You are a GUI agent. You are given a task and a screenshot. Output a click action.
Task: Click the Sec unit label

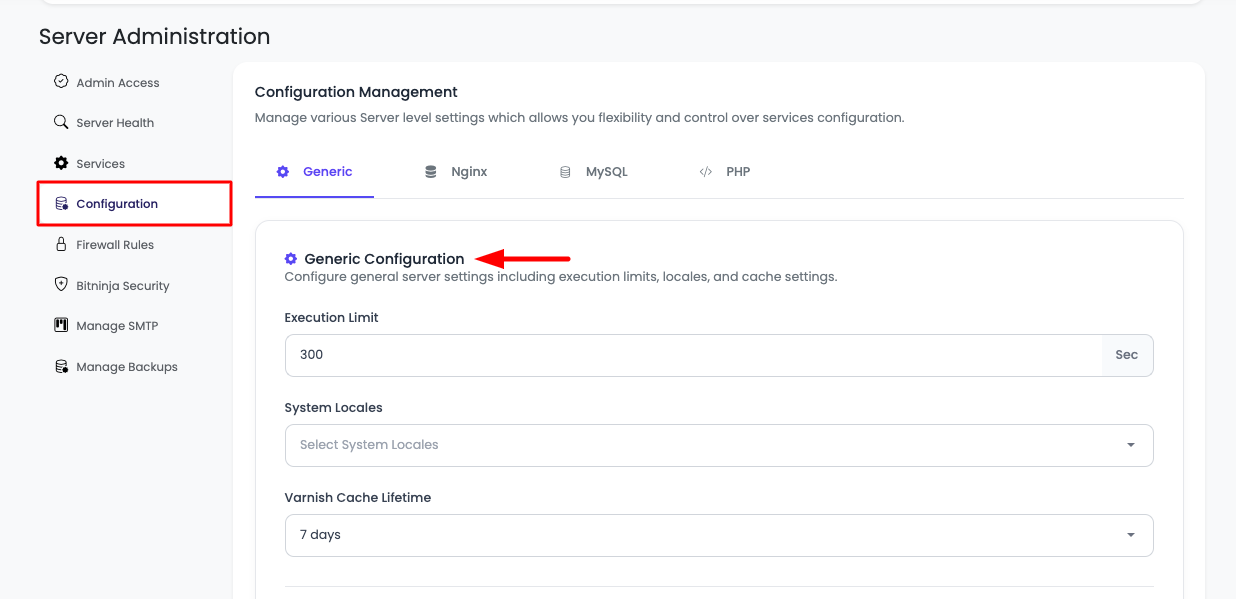click(1126, 354)
